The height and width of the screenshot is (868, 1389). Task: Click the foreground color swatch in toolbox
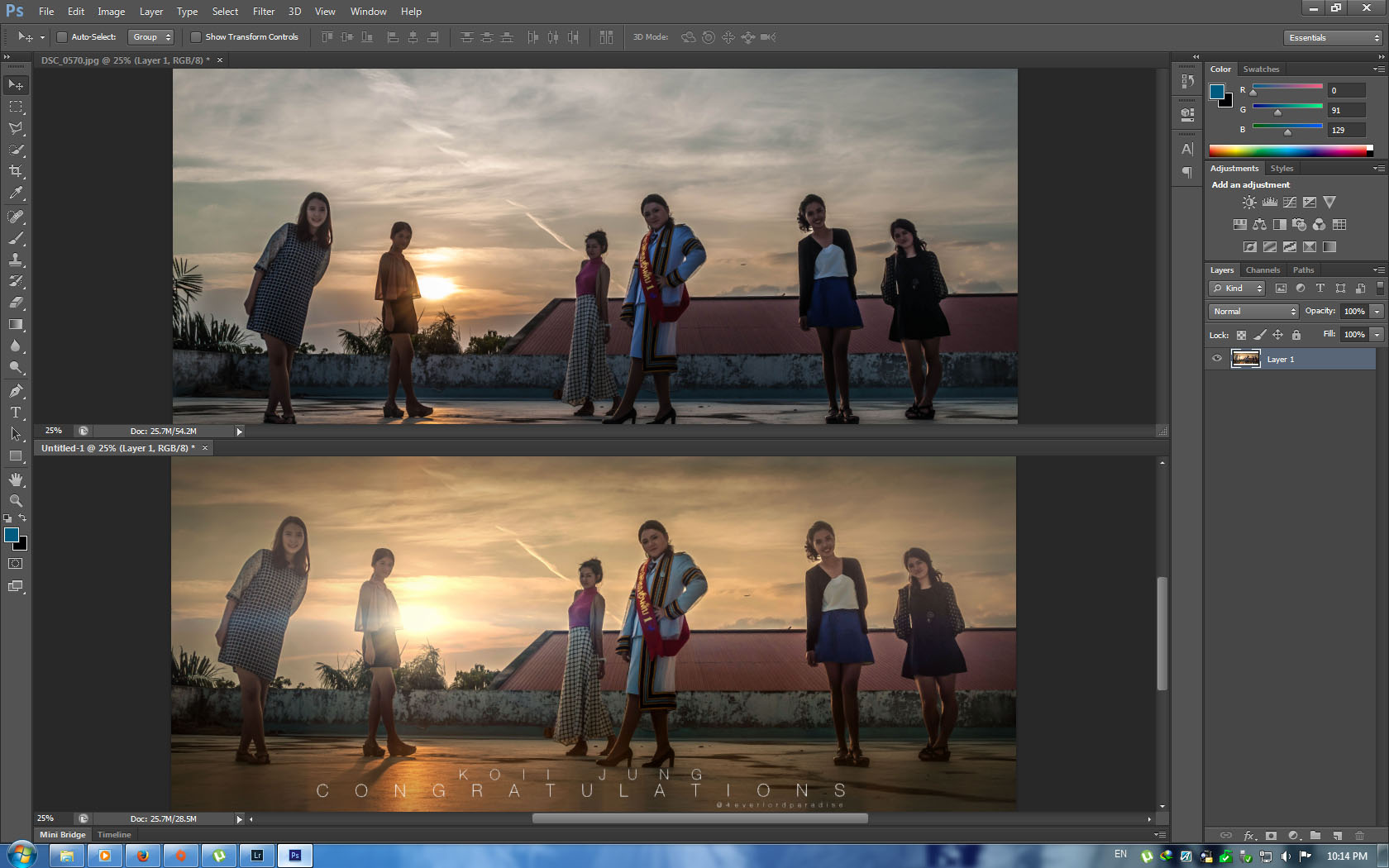point(12,535)
